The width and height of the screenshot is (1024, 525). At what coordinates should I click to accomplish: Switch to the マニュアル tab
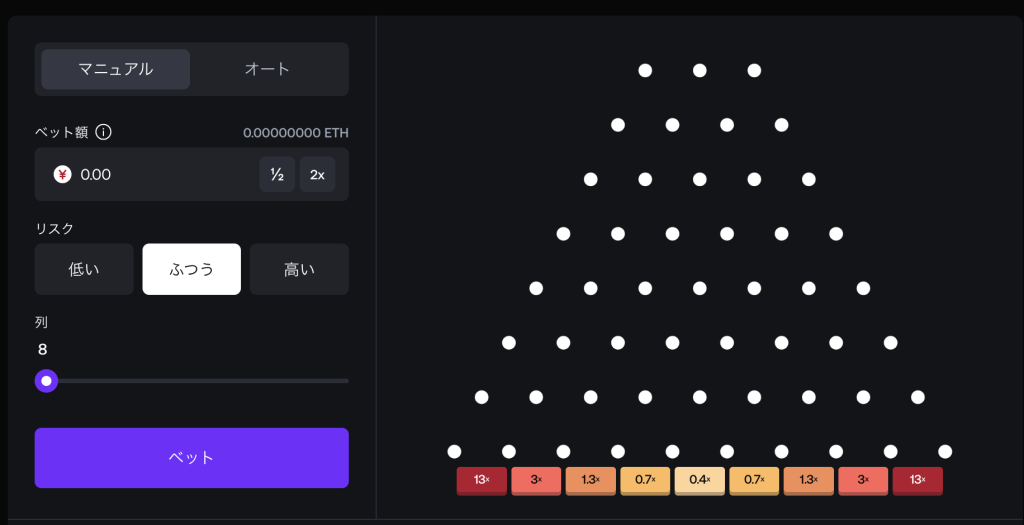click(x=116, y=69)
